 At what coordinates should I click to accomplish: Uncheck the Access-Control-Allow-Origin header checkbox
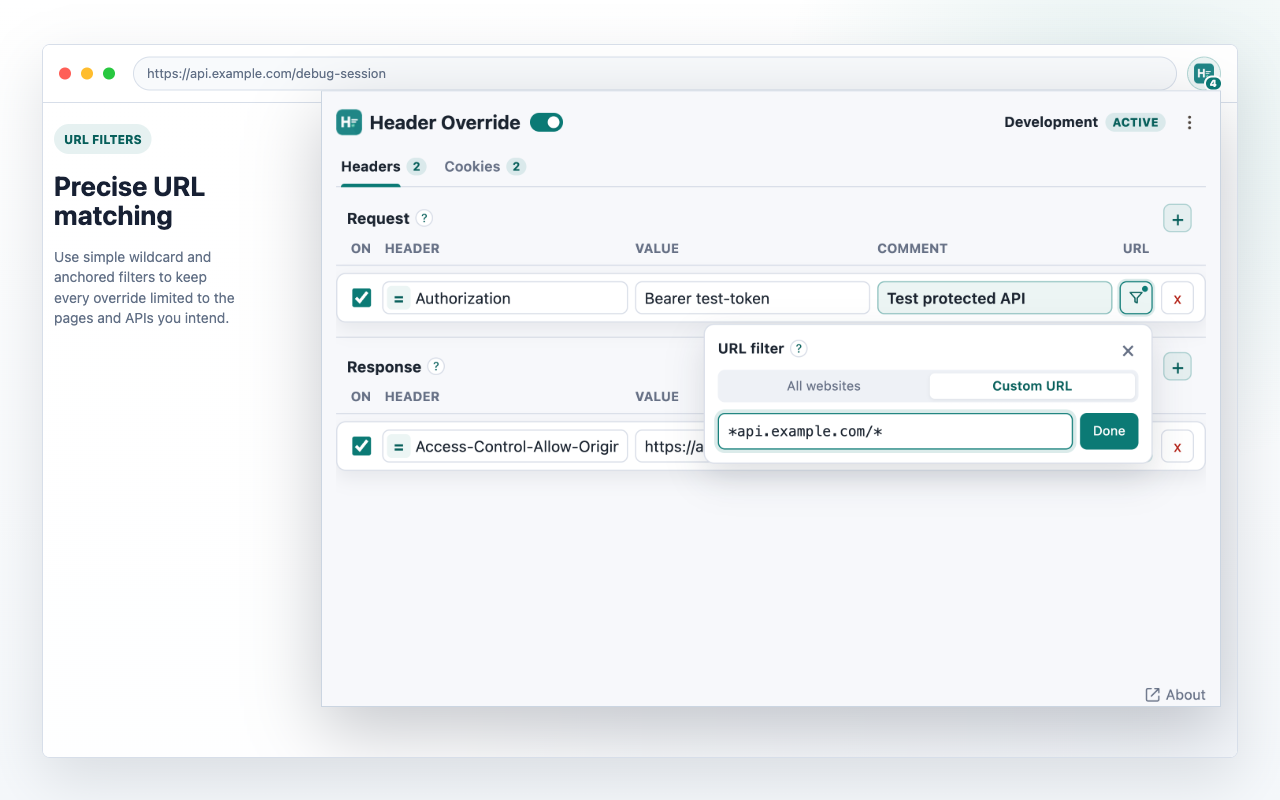[x=362, y=446]
